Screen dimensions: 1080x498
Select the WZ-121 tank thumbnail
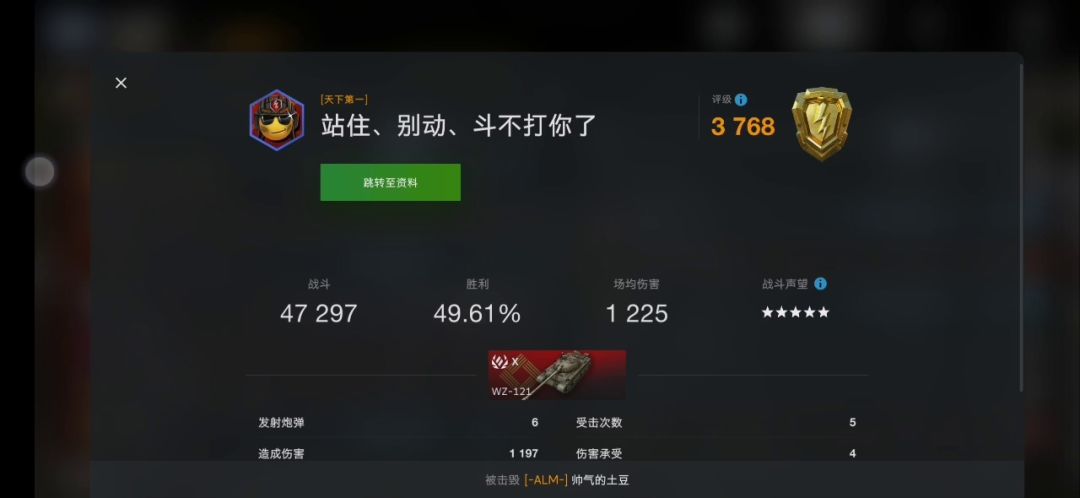click(557, 375)
